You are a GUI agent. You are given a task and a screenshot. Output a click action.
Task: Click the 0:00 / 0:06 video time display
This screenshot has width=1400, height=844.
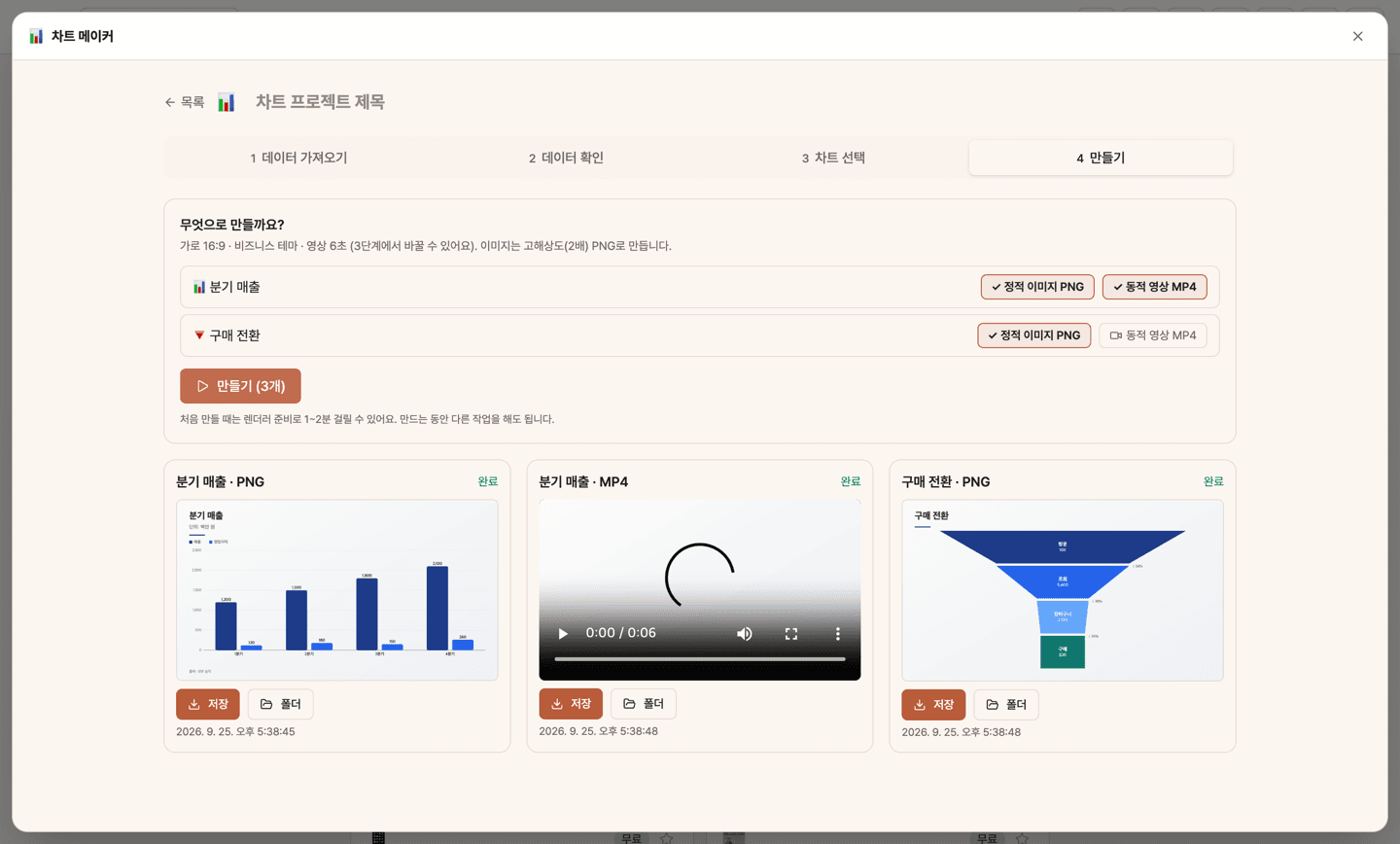[621, 633]
